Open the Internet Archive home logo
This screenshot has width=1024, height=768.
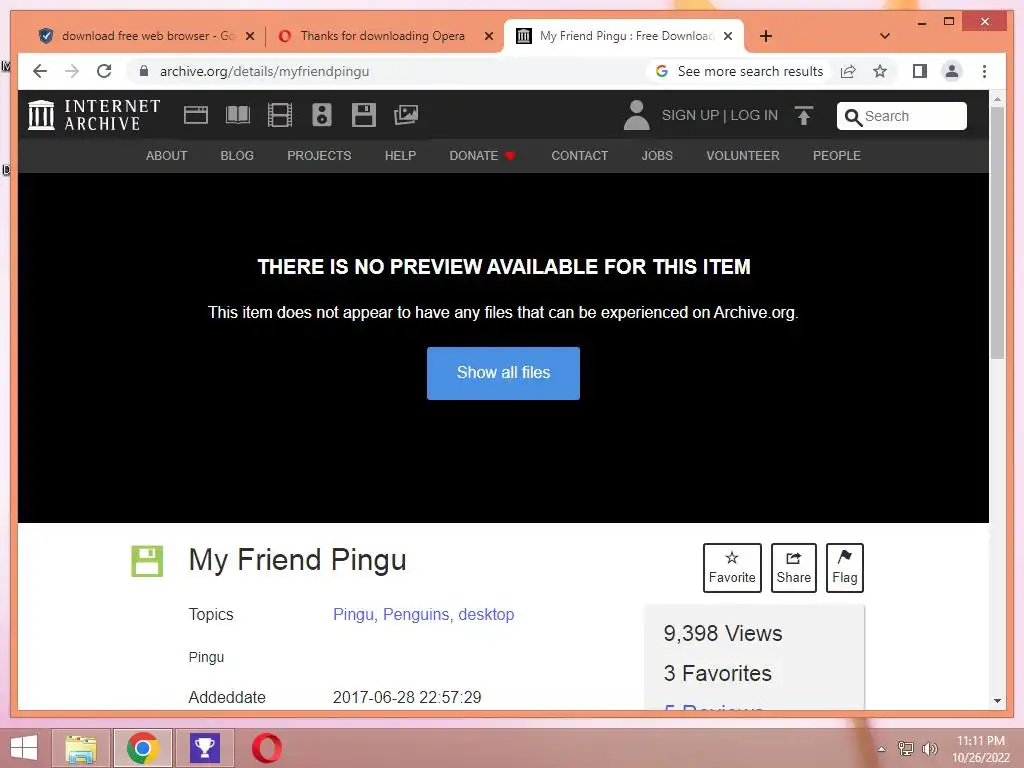click(95, 115)
